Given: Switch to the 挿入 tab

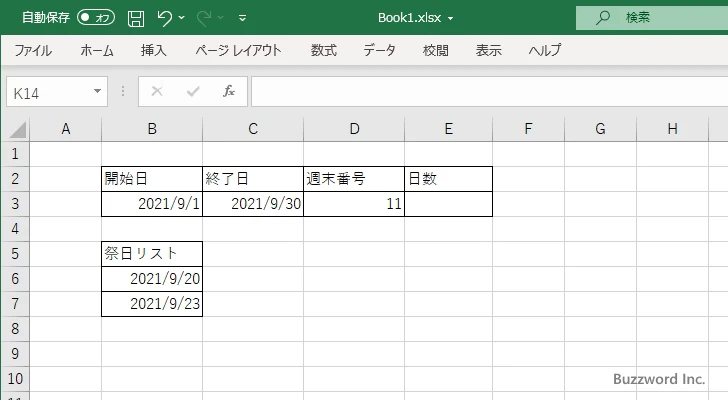Looking at the screenshot, I should coord(154,50).
